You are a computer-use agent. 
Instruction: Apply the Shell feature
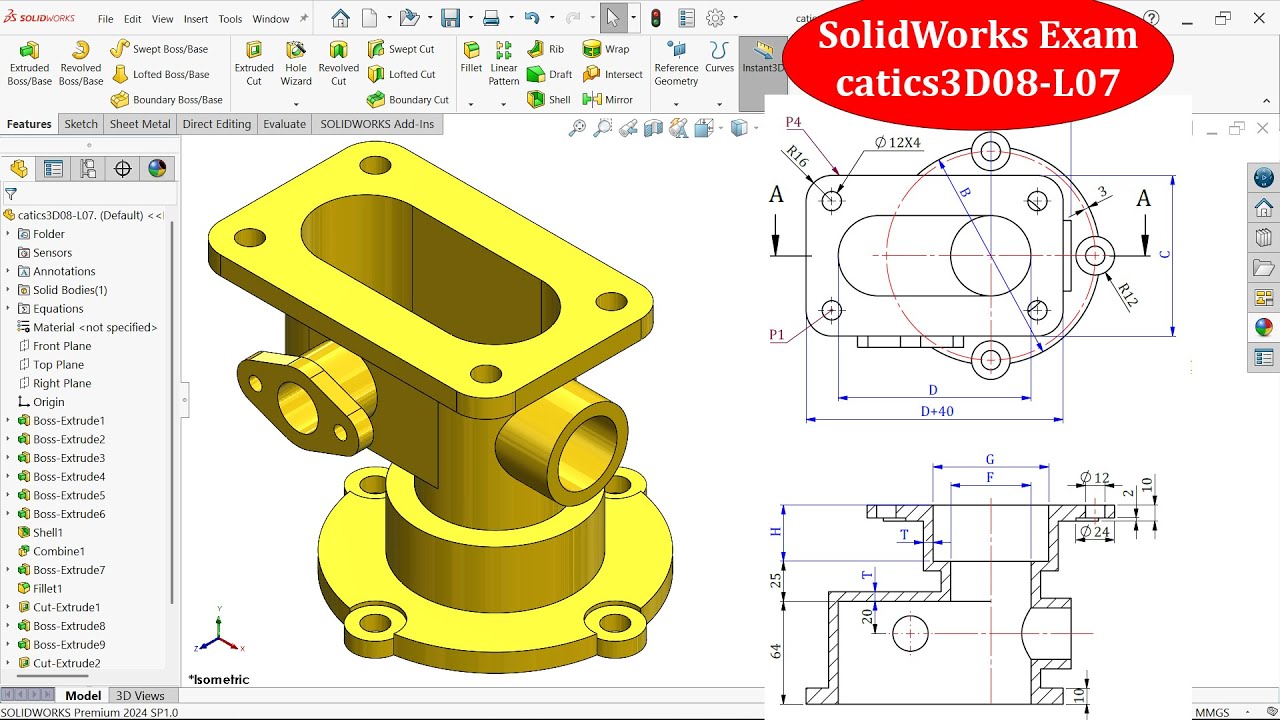[549, 99]
